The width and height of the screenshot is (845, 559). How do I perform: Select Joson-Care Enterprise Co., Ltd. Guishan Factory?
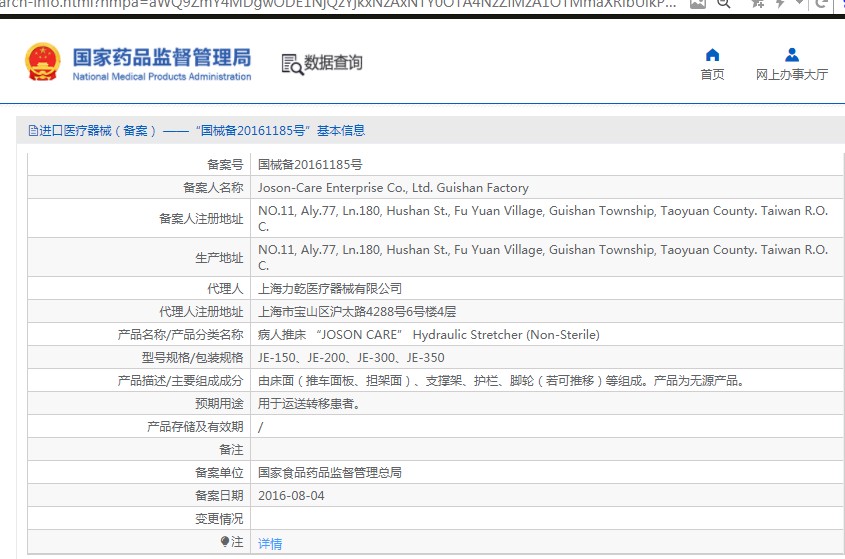click(393, 188)
